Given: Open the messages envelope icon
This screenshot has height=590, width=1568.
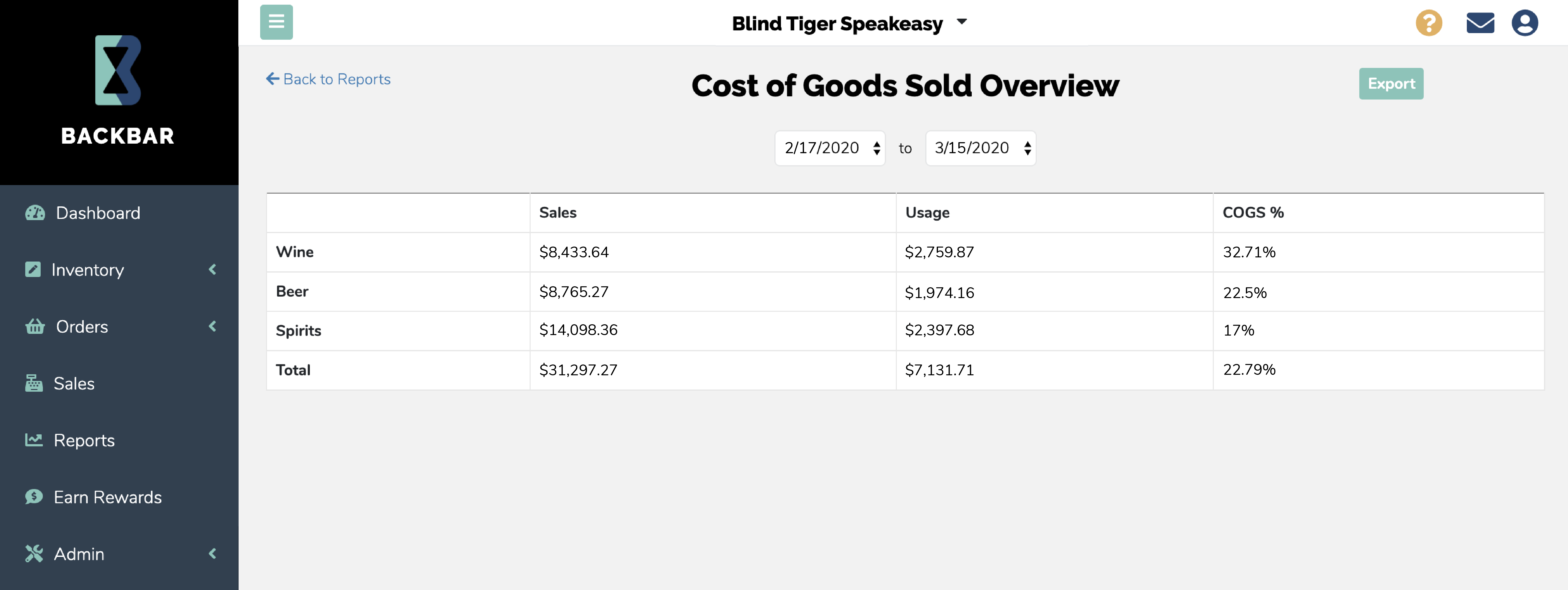Looking at the screenshot, I should (x=1480, y=23).
